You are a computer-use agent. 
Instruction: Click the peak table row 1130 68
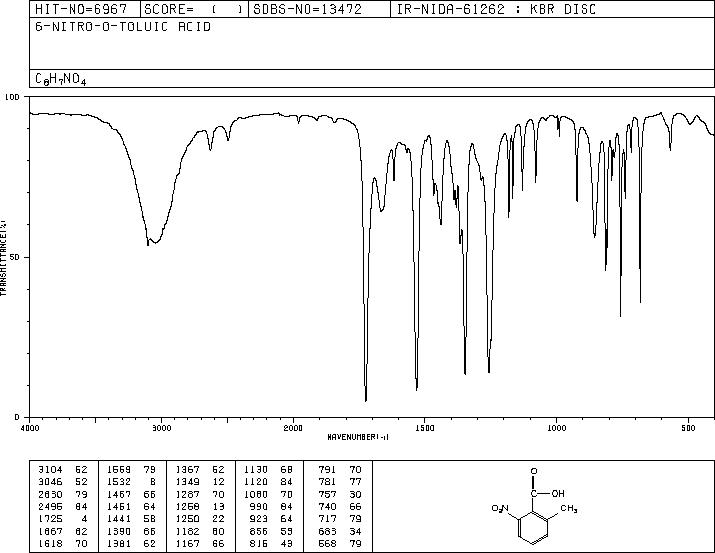pyautogui.click(x=269, y=469)
